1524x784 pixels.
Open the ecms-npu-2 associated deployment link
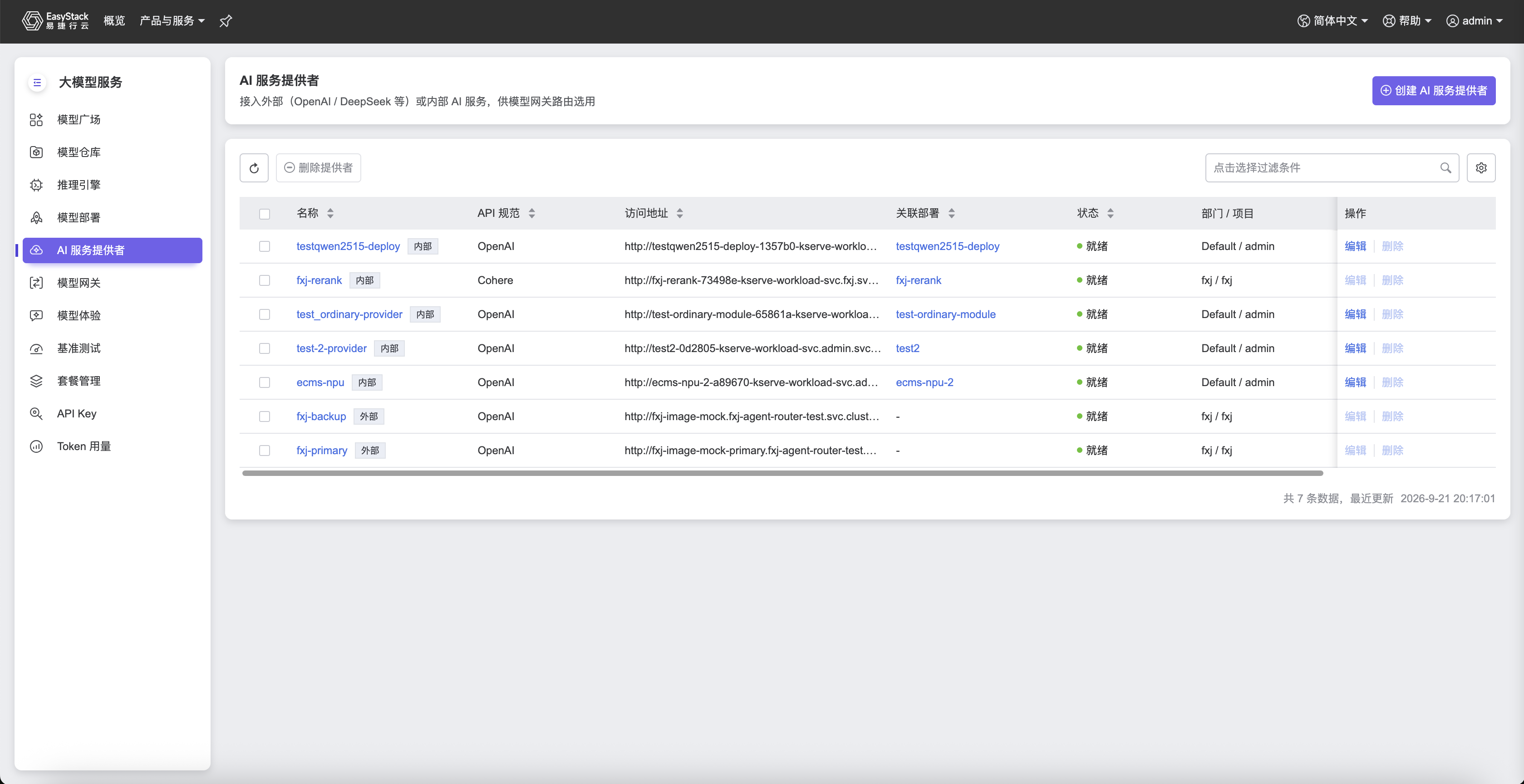click(924, 382)
